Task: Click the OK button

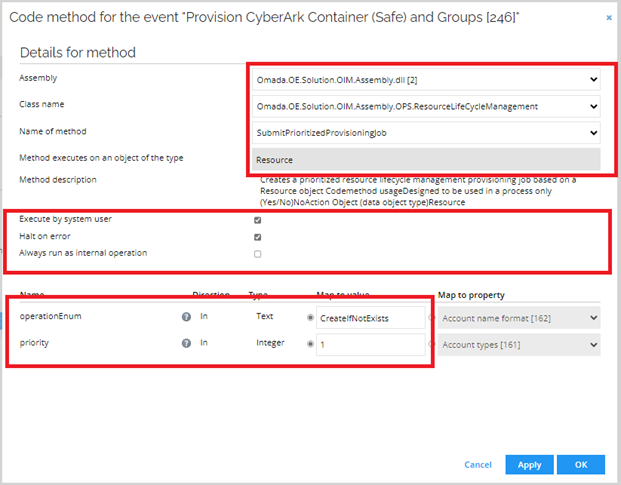Action: [x=581, y=465]
